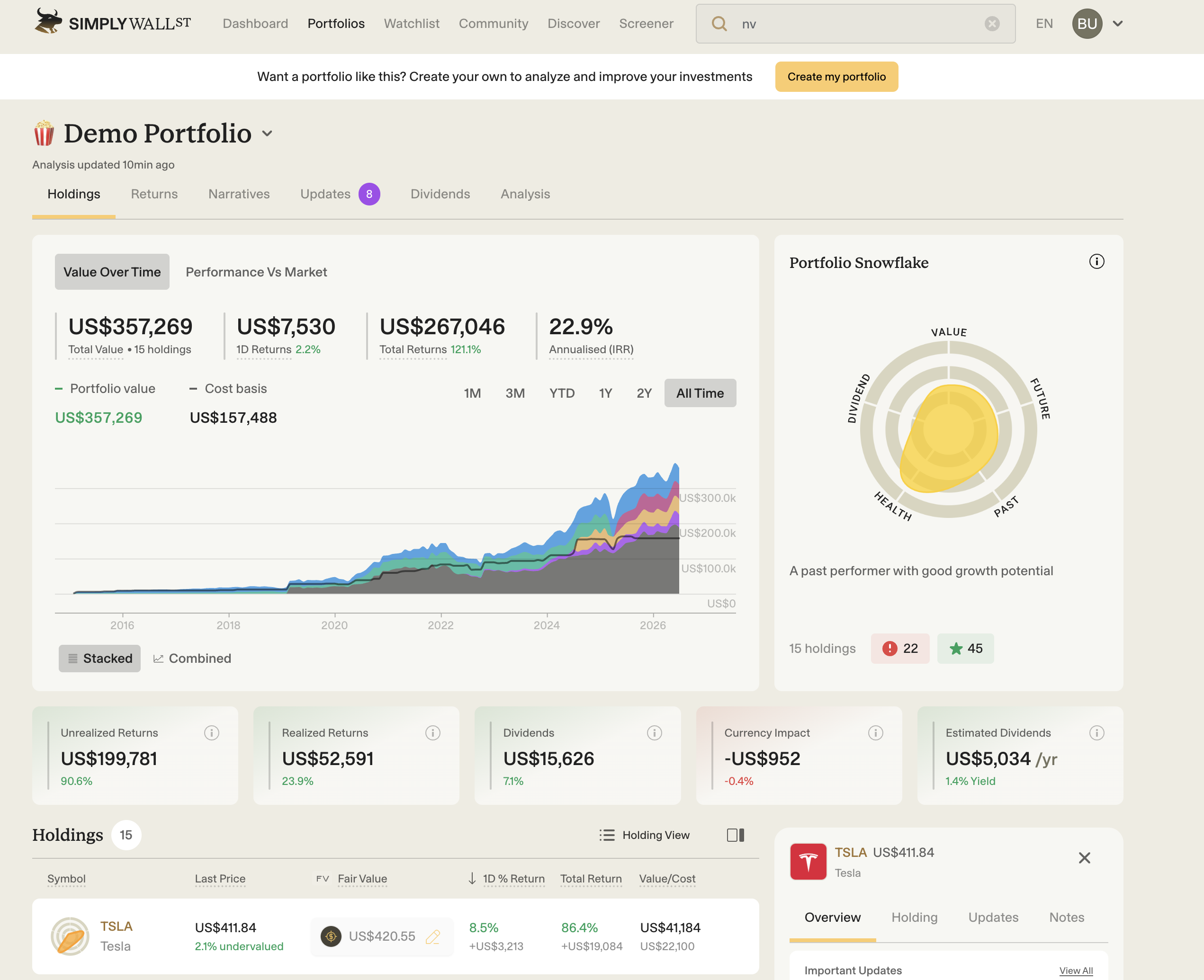This screenshot has height=980, width=1204.
Task: Click the green rewards star badge 45
Action: point(965,649)
